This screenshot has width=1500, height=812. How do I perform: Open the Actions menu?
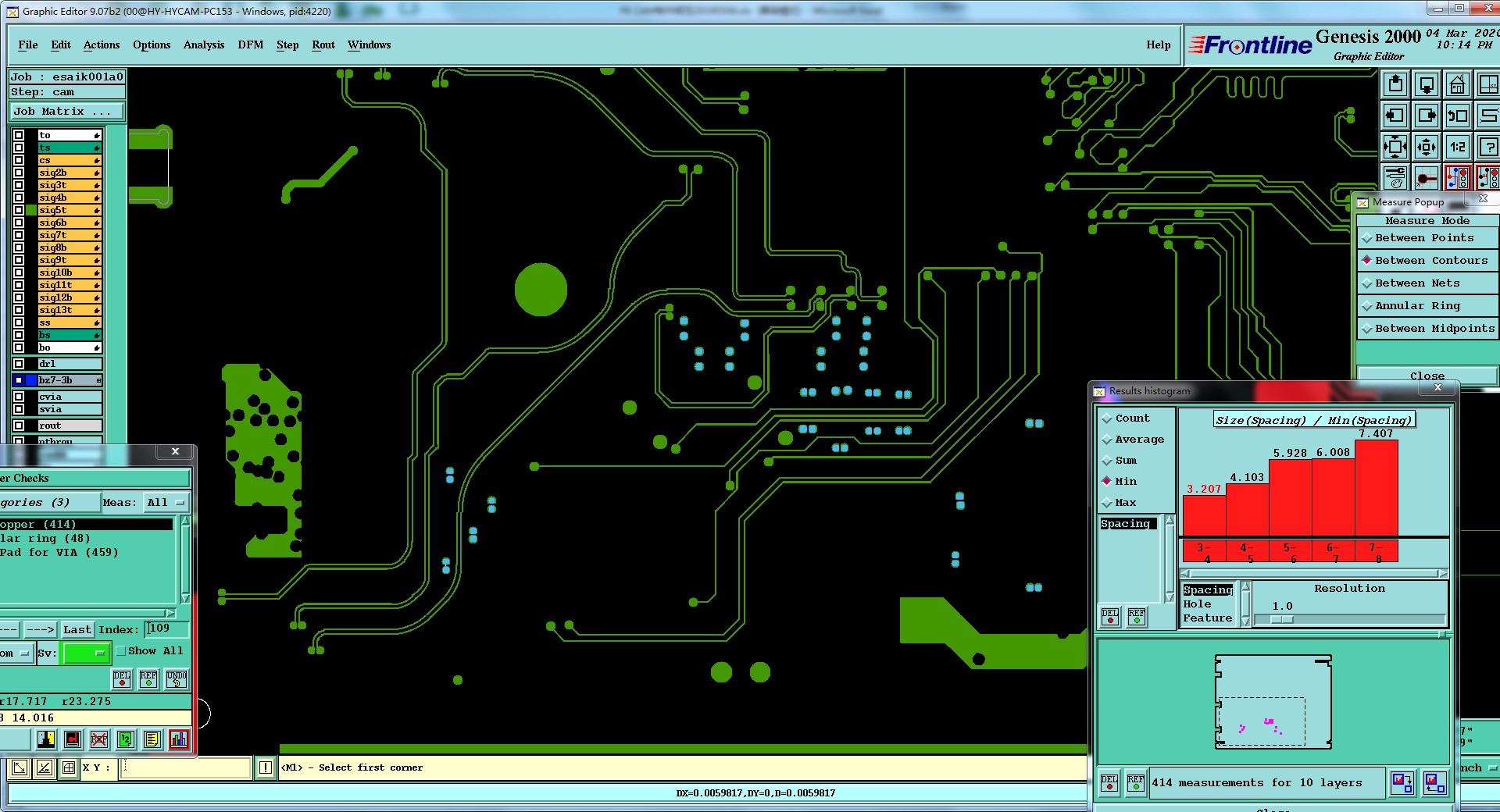[x=102, y=45]
